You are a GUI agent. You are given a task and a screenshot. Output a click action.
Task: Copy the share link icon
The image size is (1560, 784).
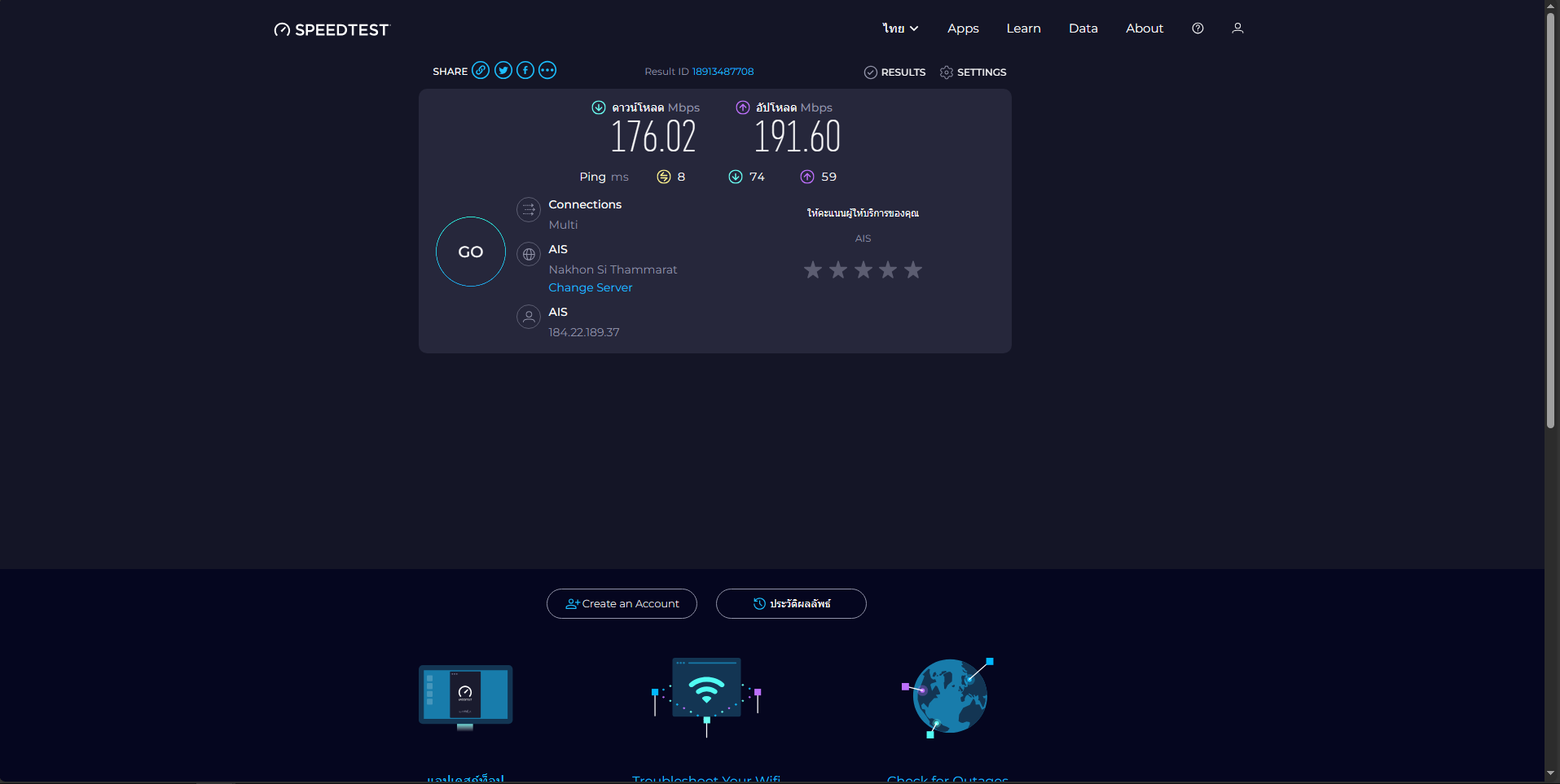click(481, 71)
